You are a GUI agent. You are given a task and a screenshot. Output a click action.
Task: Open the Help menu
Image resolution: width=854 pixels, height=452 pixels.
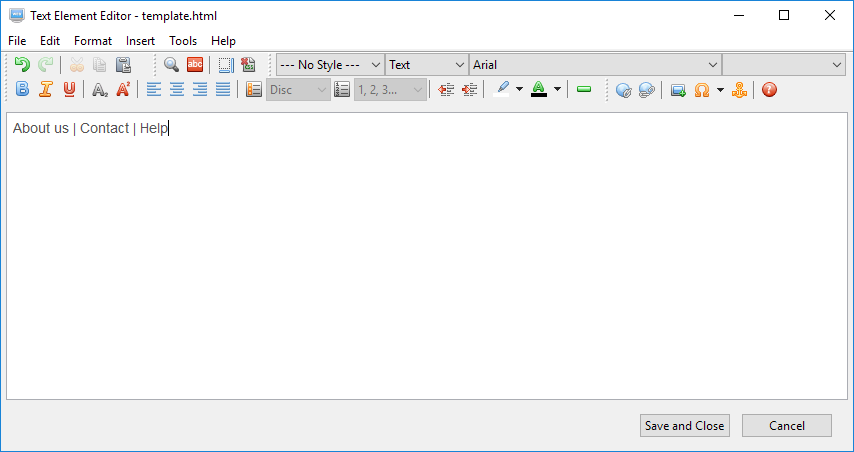223,41
